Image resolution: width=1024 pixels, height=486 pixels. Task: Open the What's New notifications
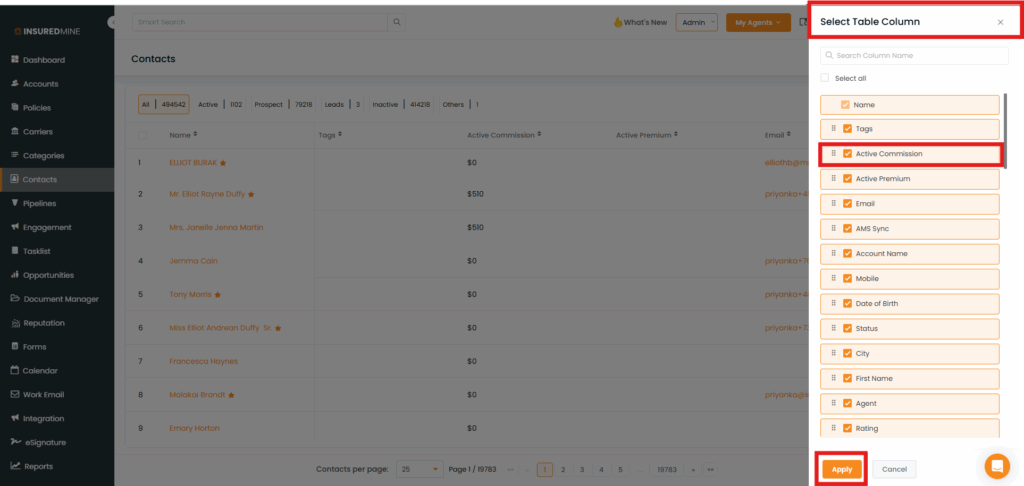click(x=640, y=22)
